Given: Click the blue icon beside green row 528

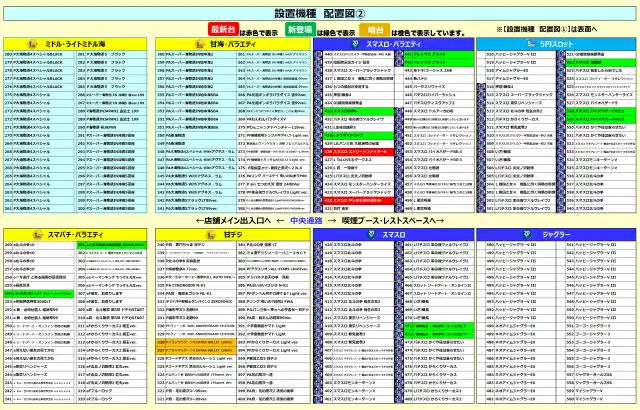Looking at the screenshot, I should pos(561,111).
